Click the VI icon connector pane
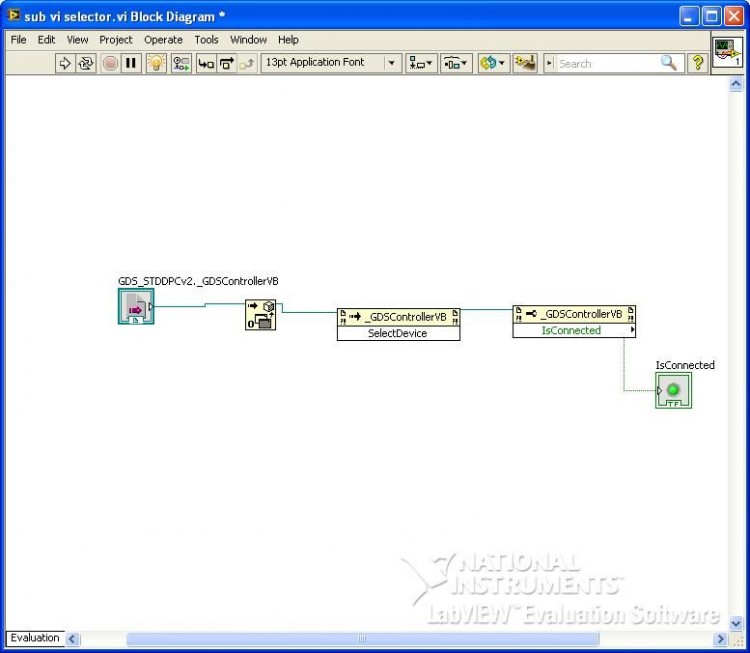This screenshot has width=750, height=653. (x=727, y=53)
